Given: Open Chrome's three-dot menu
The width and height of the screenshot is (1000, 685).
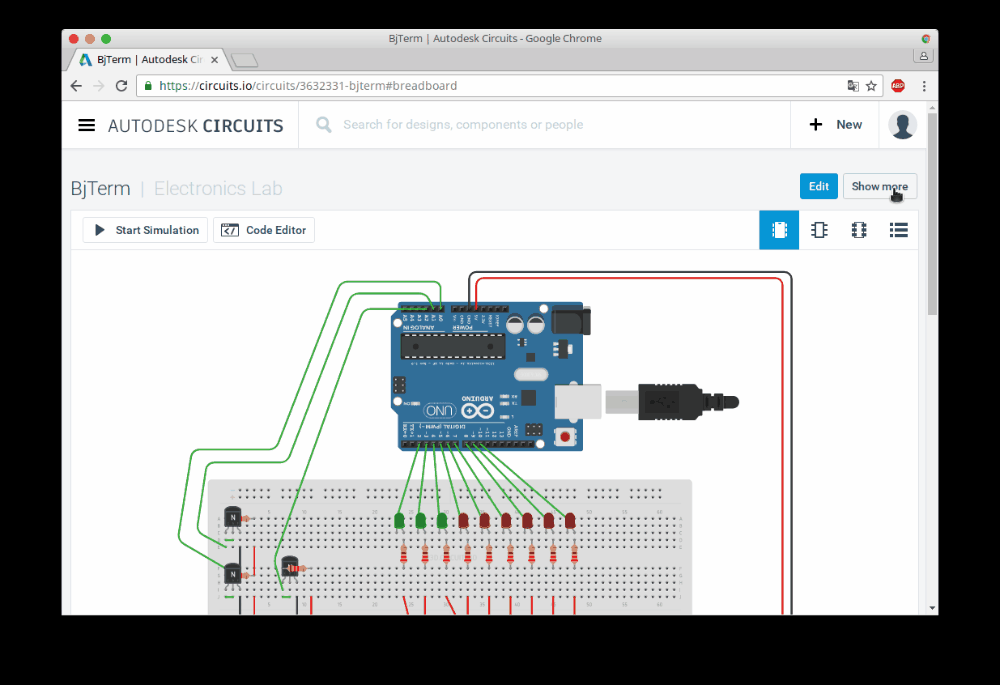Looking at the screenshot, I should (x=923, y=86).
